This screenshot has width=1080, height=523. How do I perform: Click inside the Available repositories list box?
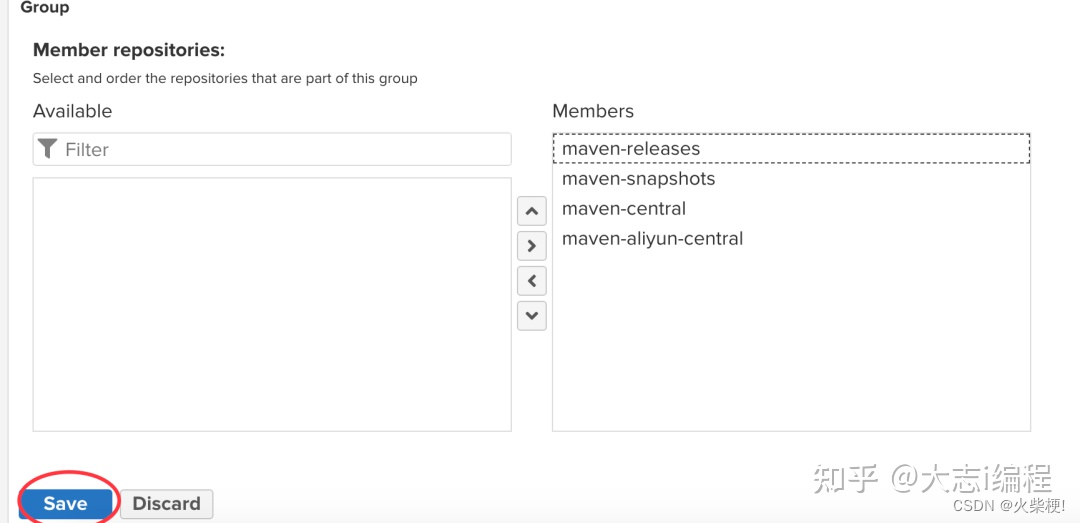pyautogui.click(x=272, y=304)
